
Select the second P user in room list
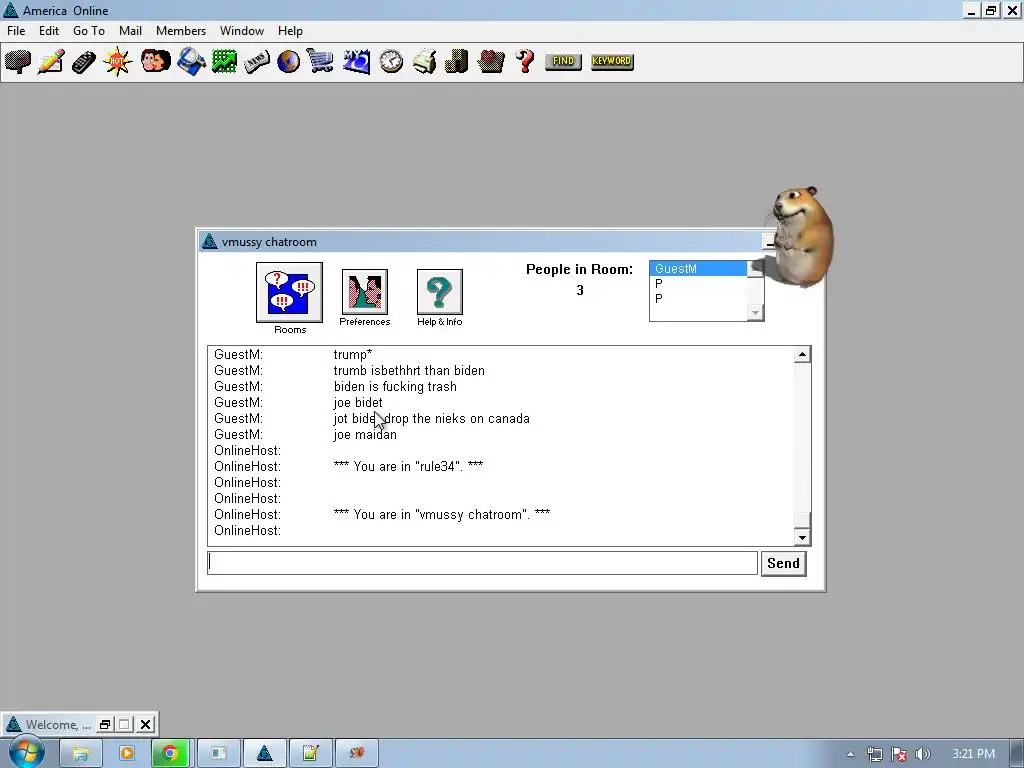click(x=697, y=298)
